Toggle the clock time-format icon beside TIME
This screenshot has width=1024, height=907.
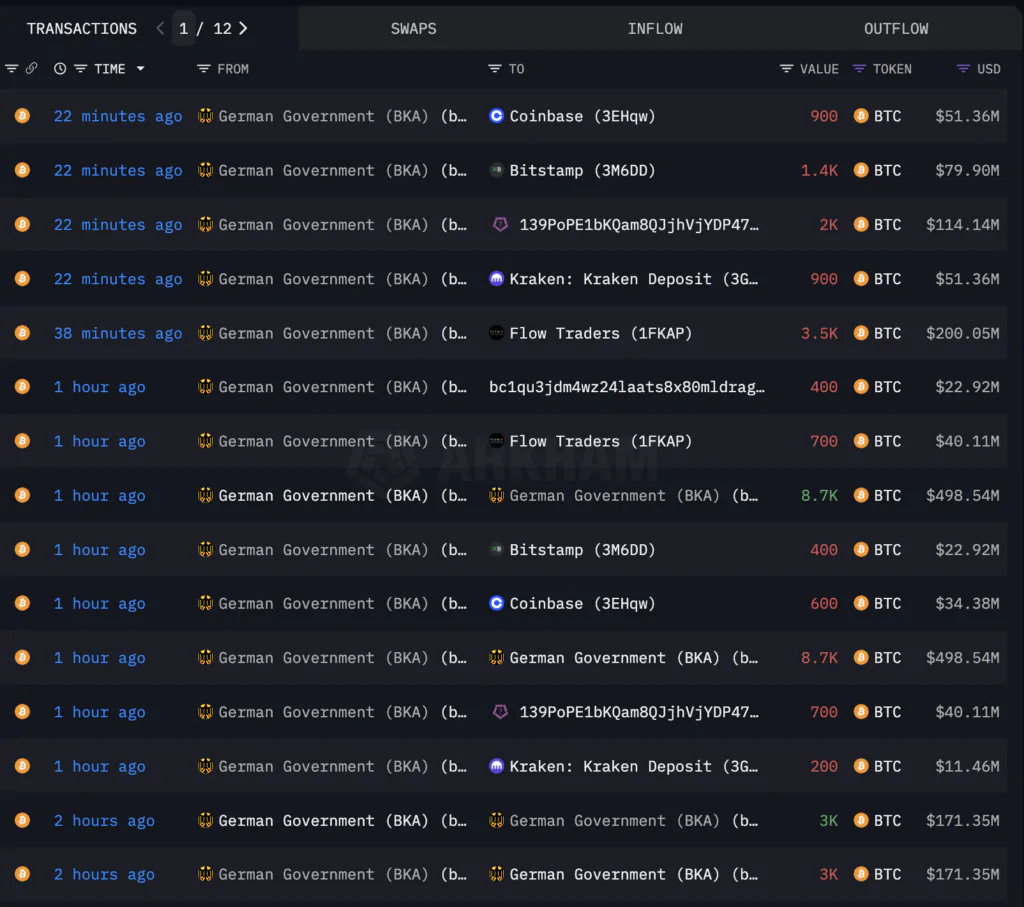pyautogui.click(x=60, y=69)
